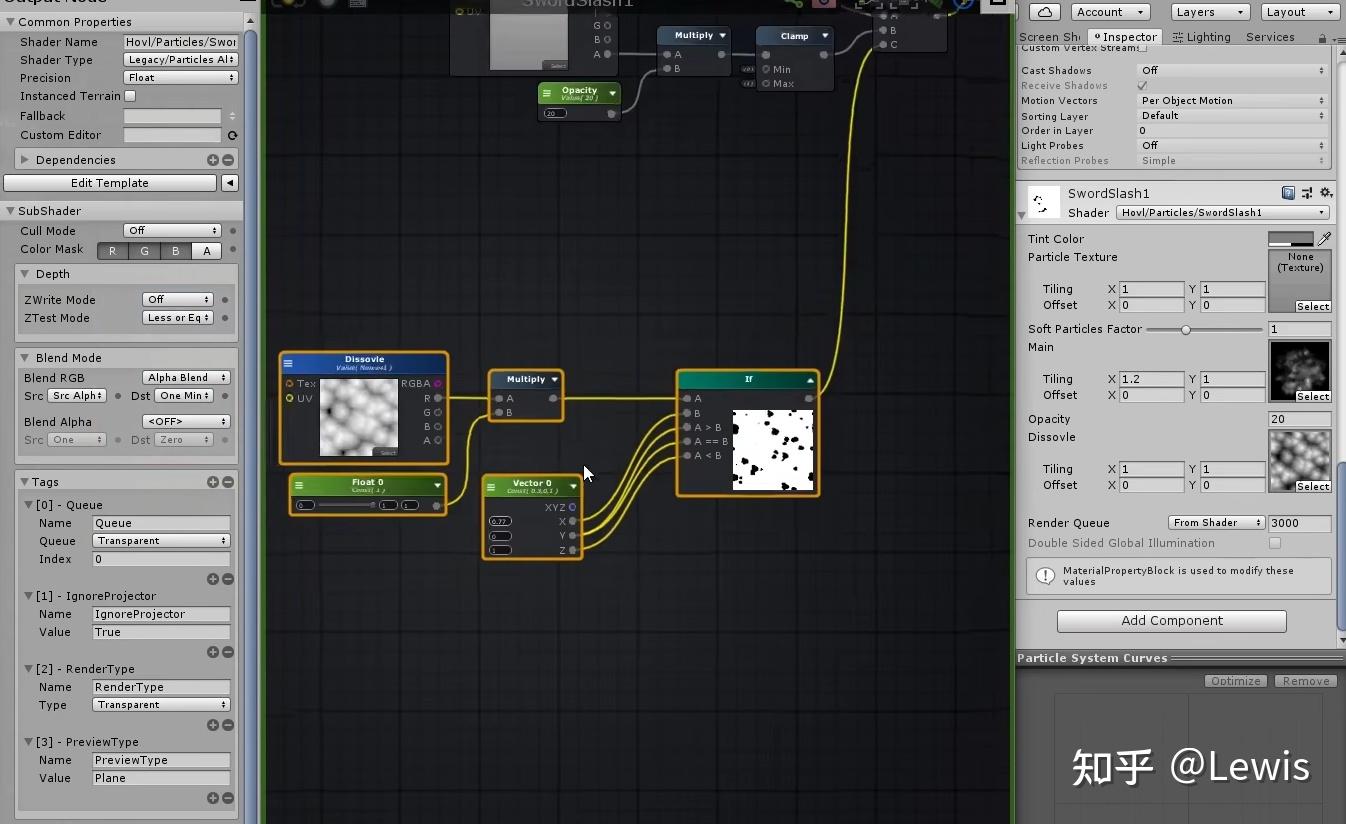This screenshot has width=1346, height=824.
Task: Click the Dissolve node's RGBA output port
Action: coord(438,384)
